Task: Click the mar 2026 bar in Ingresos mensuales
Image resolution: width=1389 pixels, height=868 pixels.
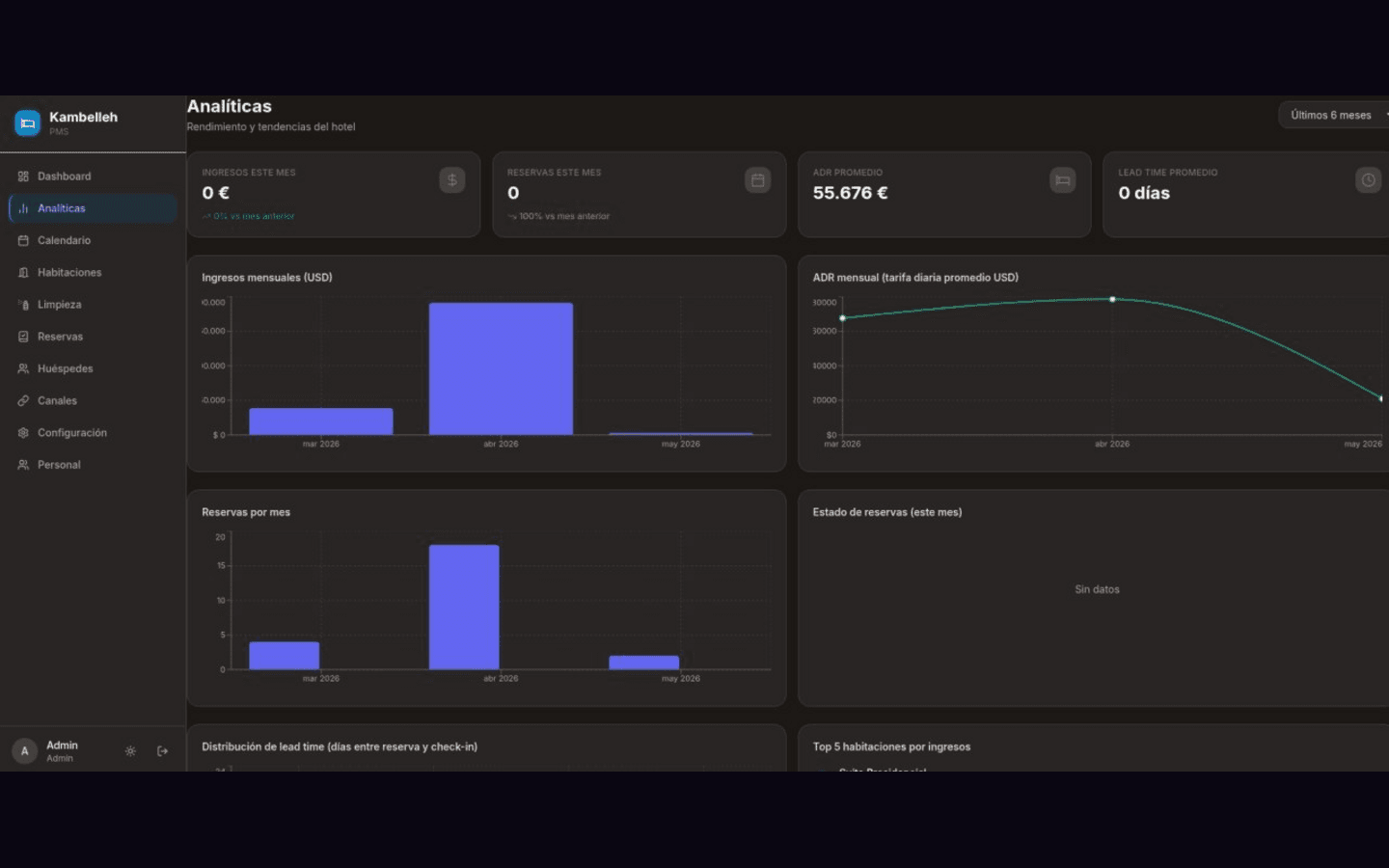Action: pyautogui.click(x=321, y=421)
